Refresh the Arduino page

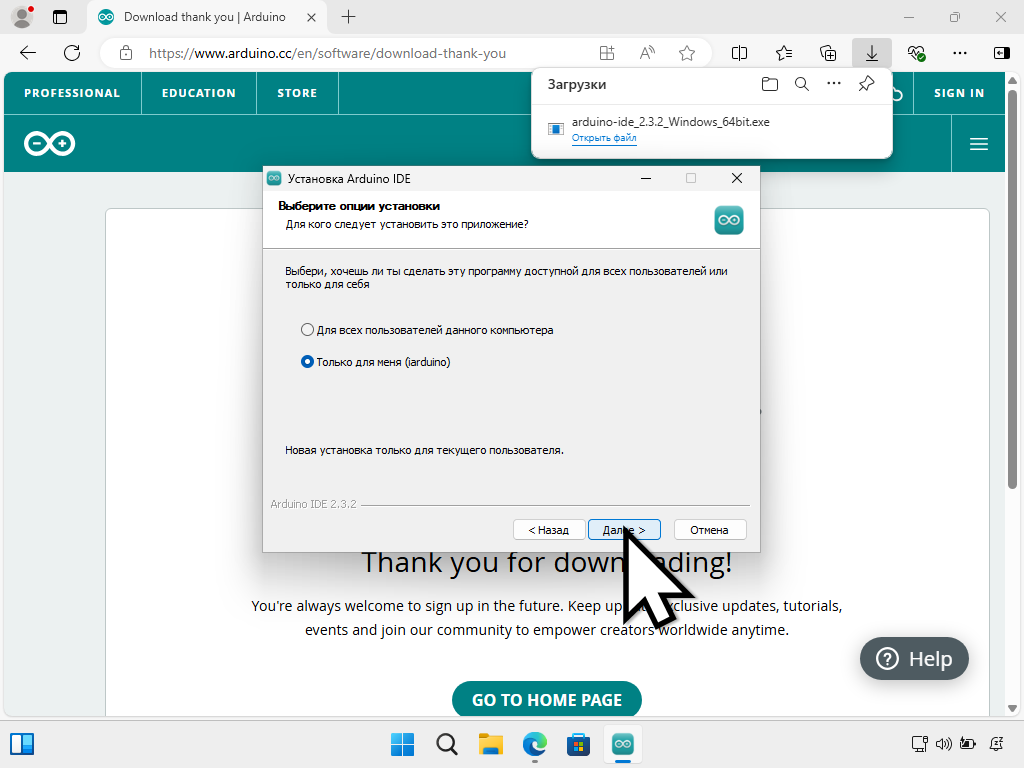point(72,53)
